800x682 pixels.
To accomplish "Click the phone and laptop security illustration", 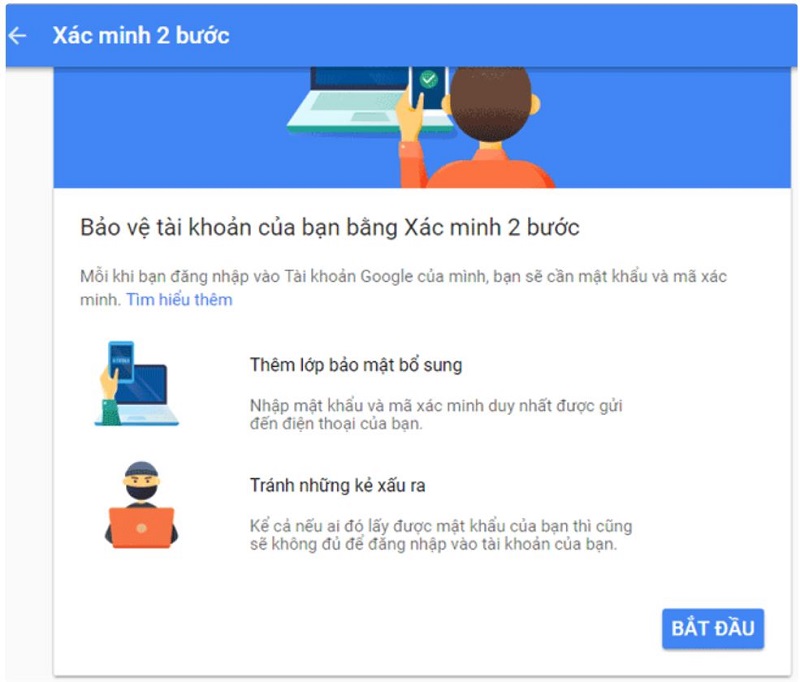I will [x=137, y=384].
